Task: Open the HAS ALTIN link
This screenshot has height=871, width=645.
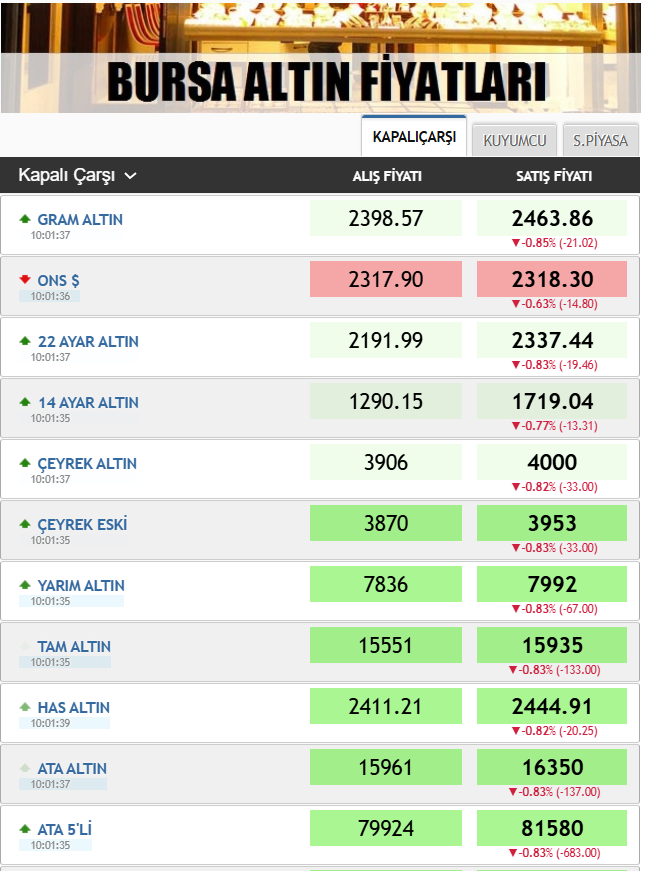Action: [74, 707]
